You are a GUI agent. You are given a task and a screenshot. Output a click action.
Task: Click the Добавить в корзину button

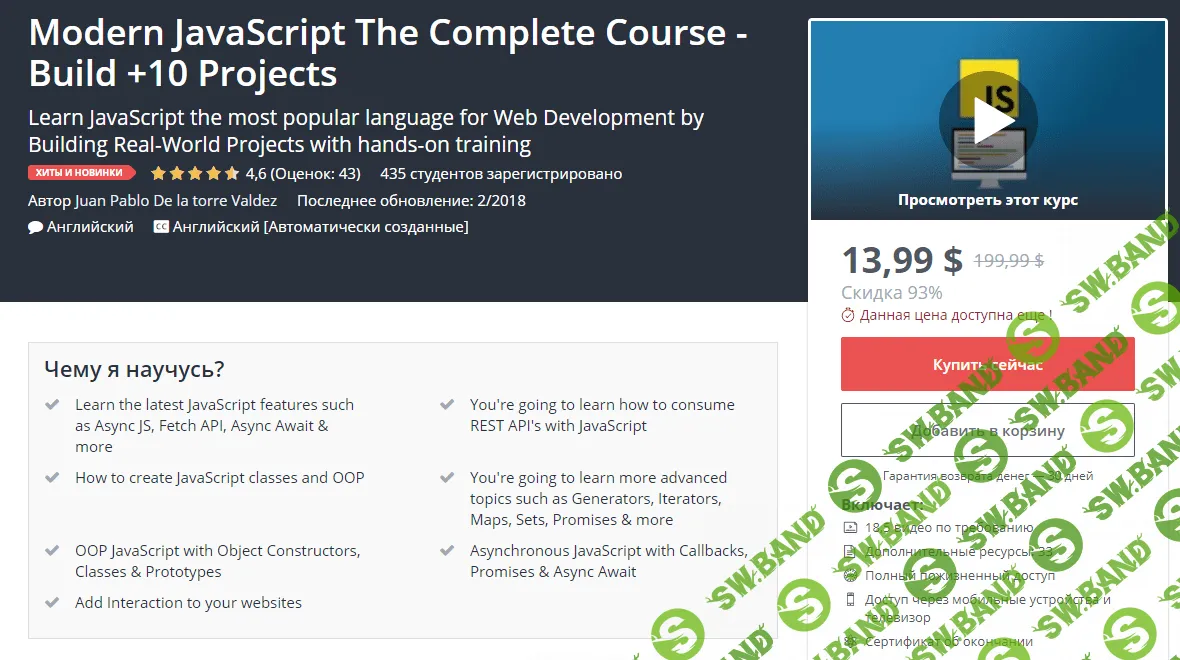[987, 429]
